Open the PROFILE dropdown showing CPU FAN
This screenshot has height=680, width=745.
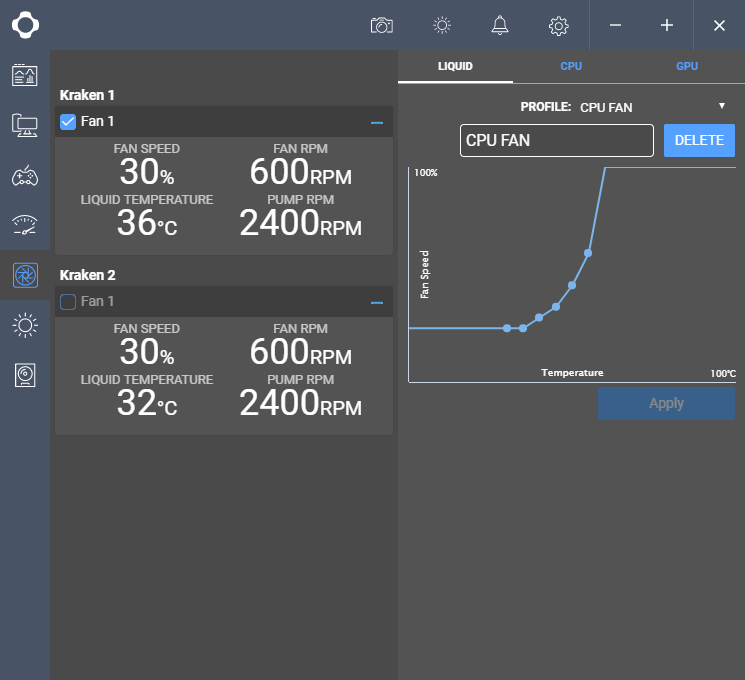click(x=654, y=107)
